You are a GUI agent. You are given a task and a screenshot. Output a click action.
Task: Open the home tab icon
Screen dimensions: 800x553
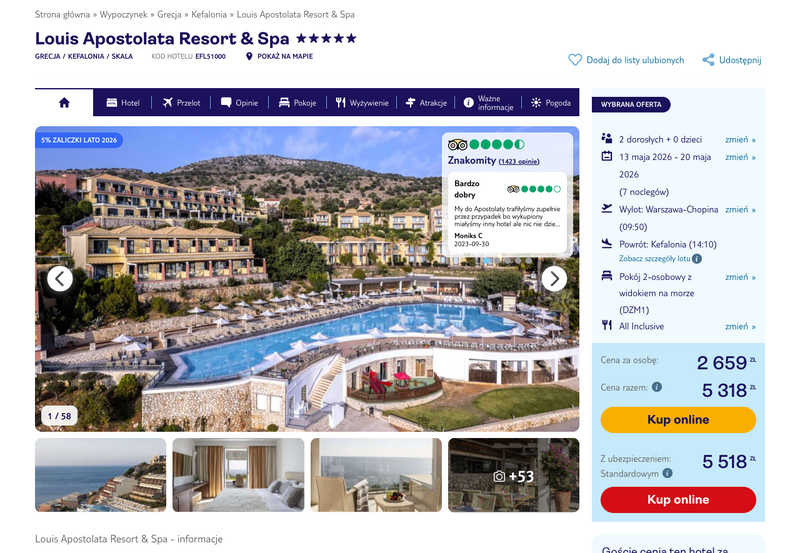64,103
